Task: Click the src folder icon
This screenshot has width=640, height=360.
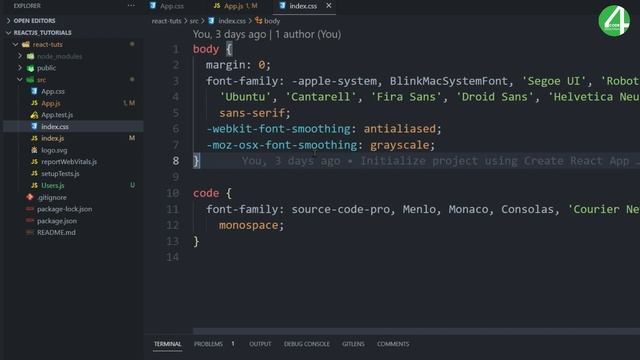Action: click(x=30, y=80)
